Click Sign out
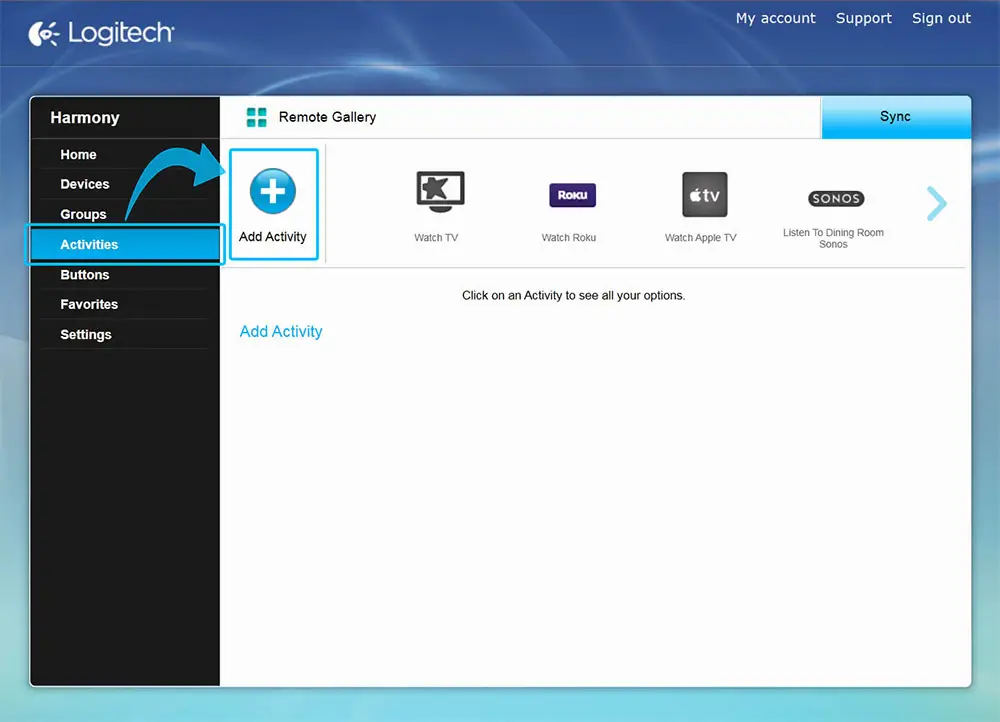1000x722 pixels. coord(941,18)
